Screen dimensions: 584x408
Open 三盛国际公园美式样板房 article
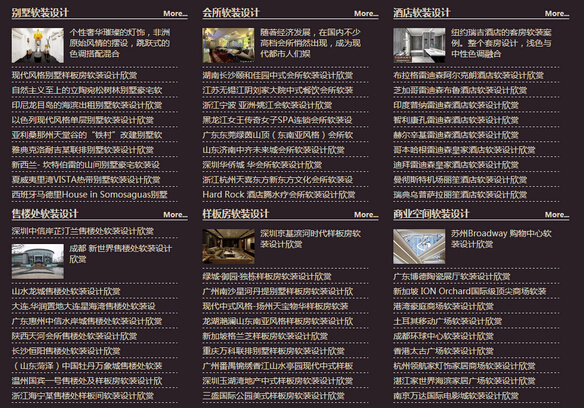click(273, 396)
